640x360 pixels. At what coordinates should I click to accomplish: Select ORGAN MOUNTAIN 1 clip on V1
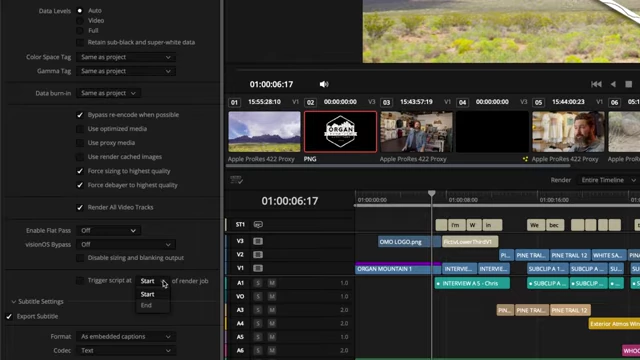point(398,269)
